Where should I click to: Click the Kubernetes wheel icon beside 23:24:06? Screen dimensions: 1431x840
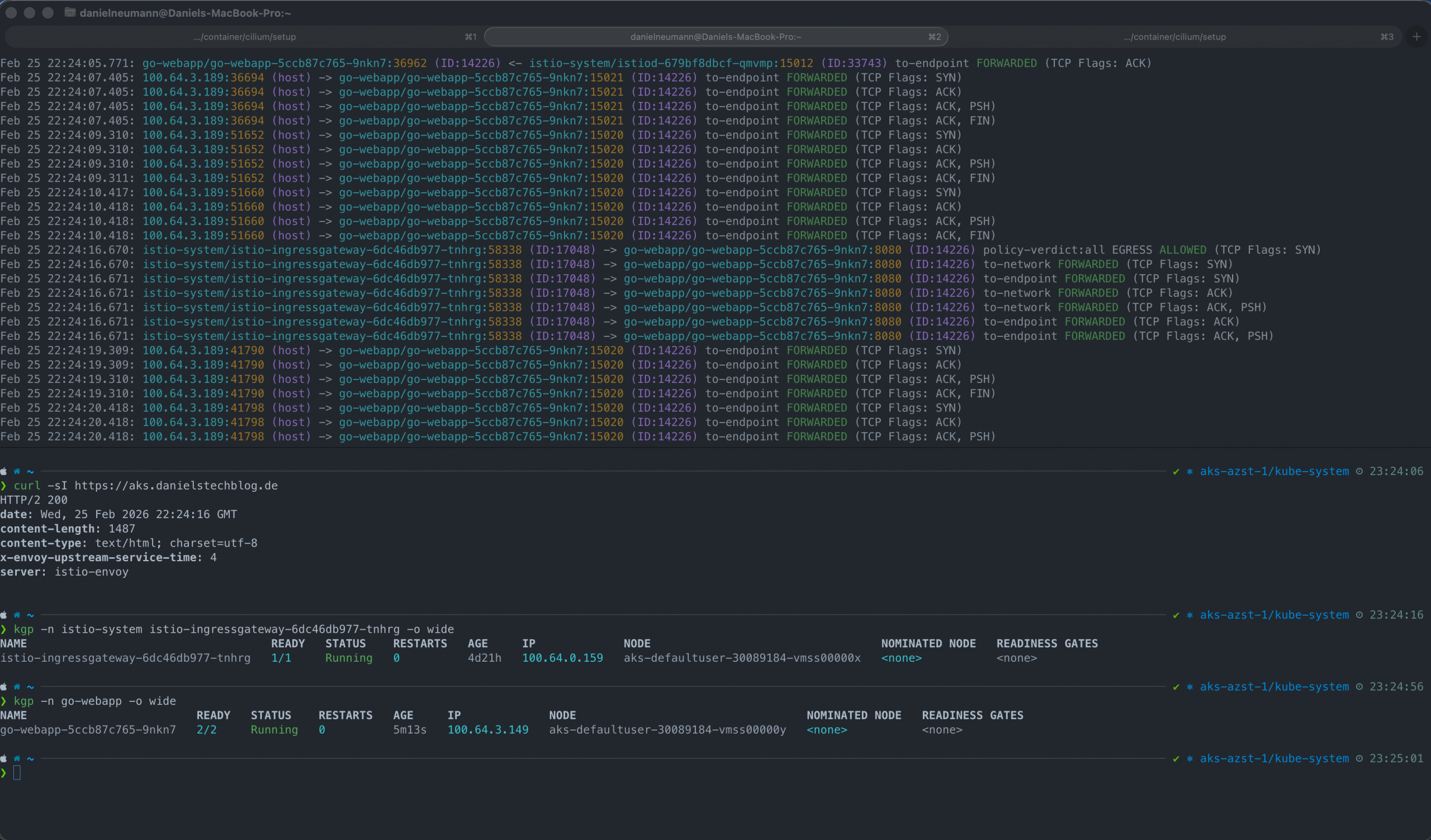tap(1189, 472)
